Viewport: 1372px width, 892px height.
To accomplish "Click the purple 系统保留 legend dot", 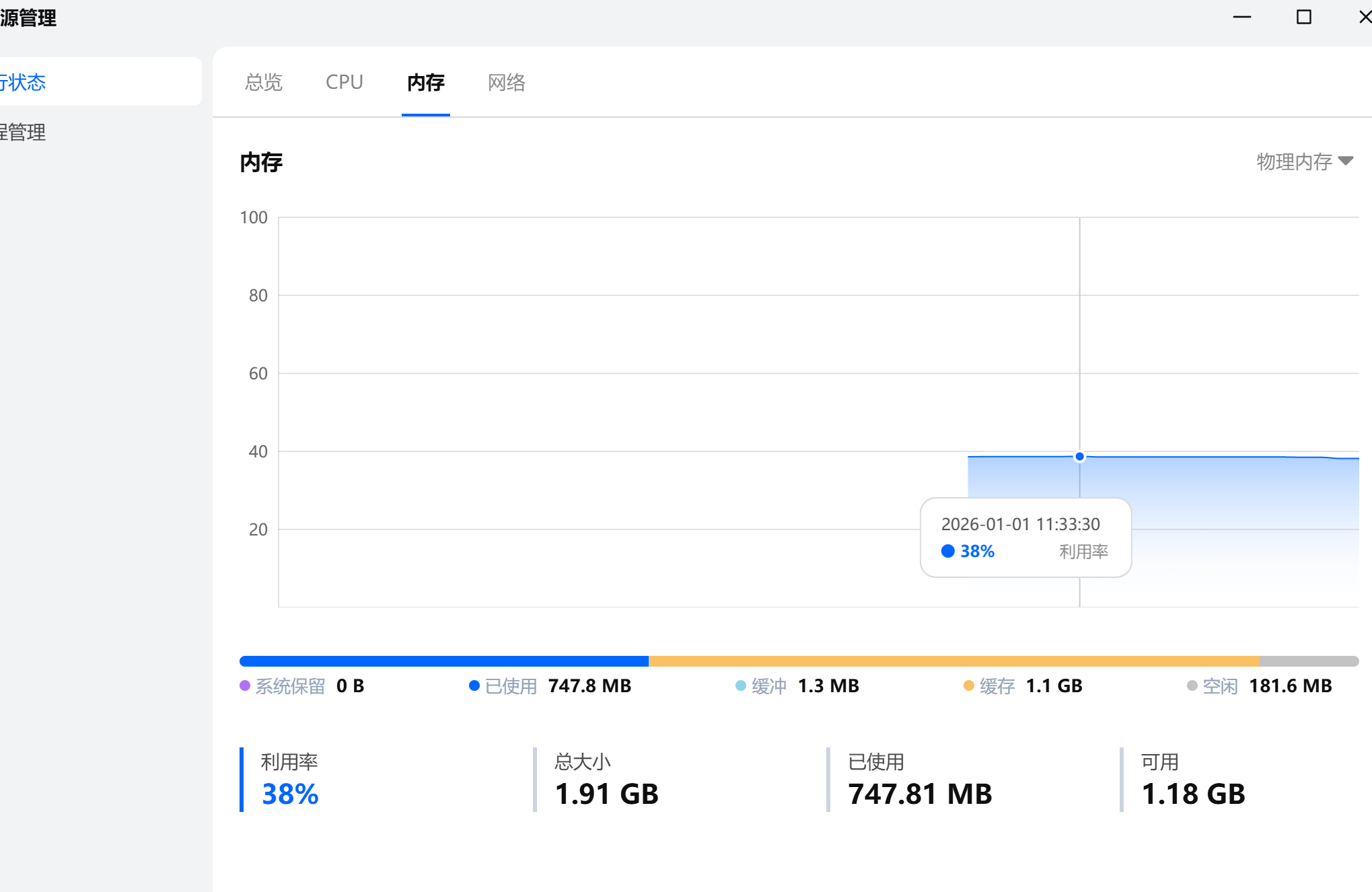I will click(245, 685).
